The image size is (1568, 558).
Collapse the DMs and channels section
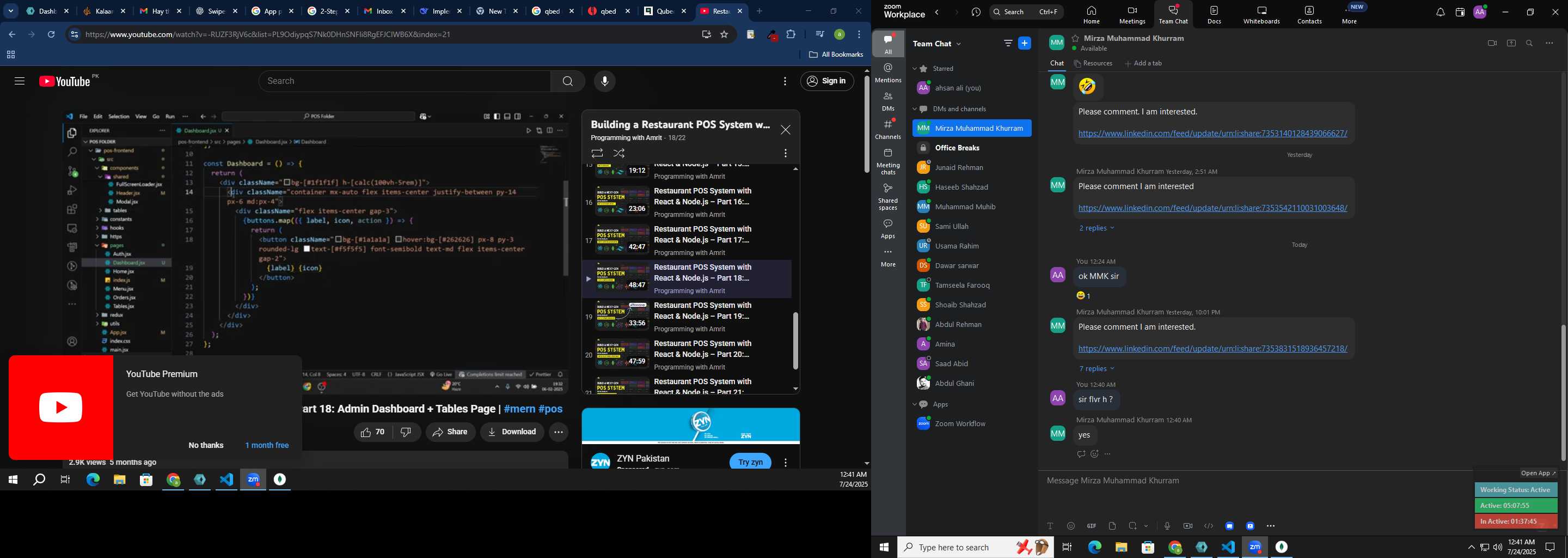(914, 109)
